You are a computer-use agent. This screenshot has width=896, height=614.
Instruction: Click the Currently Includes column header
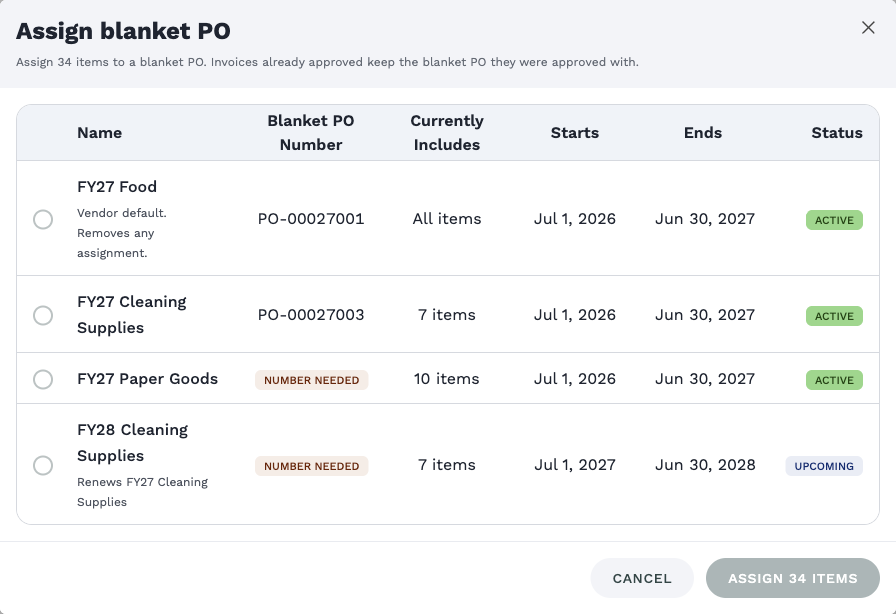(x=447, y=133)
